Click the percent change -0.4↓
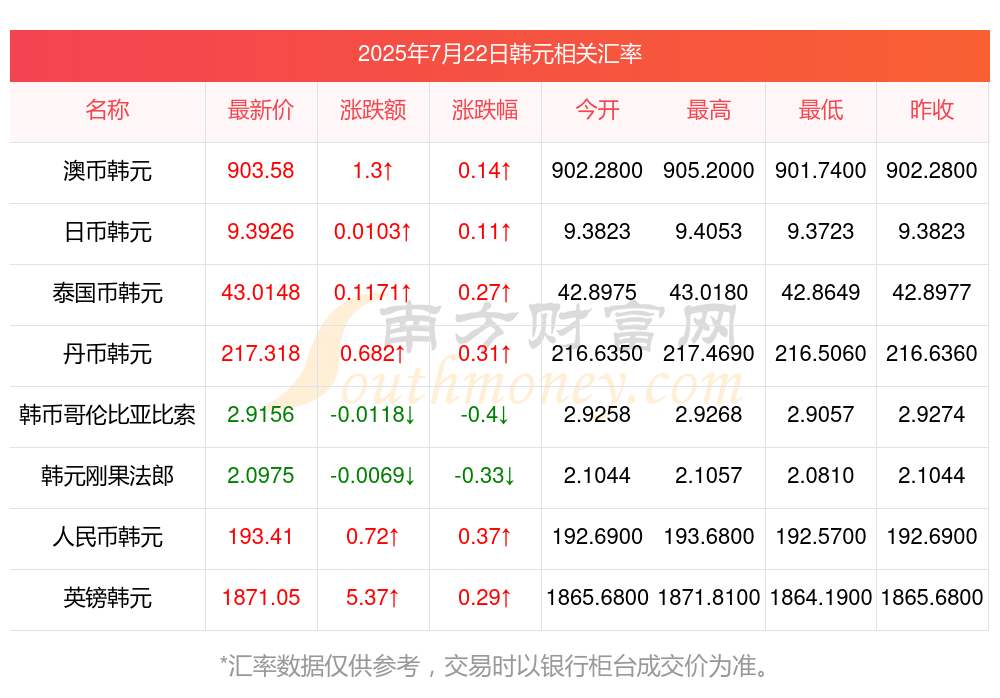This screenshot has width=1000, height=698. point(485,415)
